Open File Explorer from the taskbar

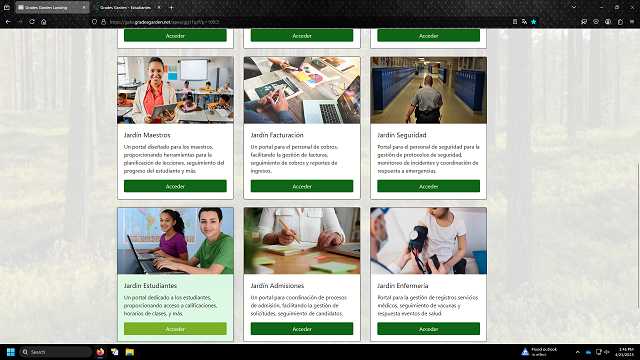130,352
